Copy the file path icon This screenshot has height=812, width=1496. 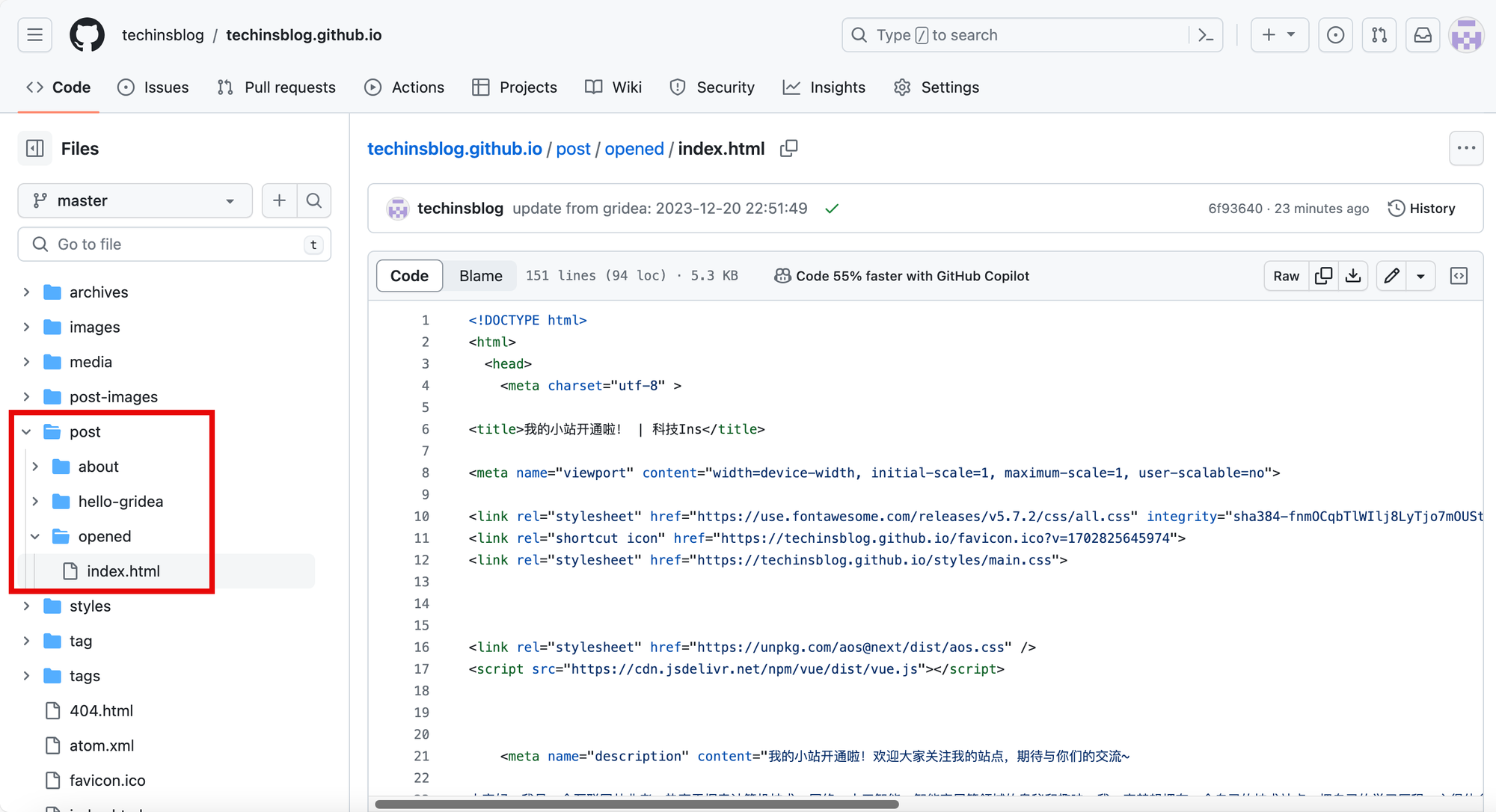(x=788, y=148)
